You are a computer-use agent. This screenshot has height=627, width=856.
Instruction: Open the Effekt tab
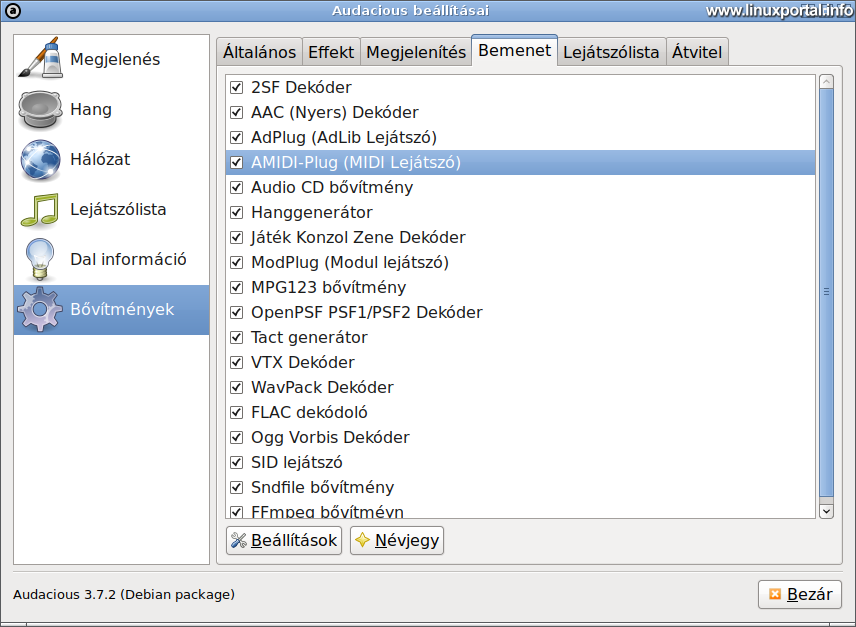(x=331, y=52)
